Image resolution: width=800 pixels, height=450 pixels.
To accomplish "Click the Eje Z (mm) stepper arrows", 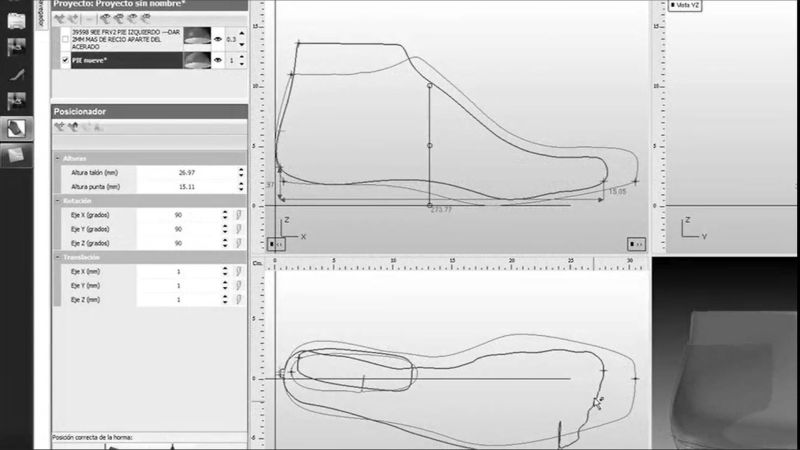I will click(225, 300).
